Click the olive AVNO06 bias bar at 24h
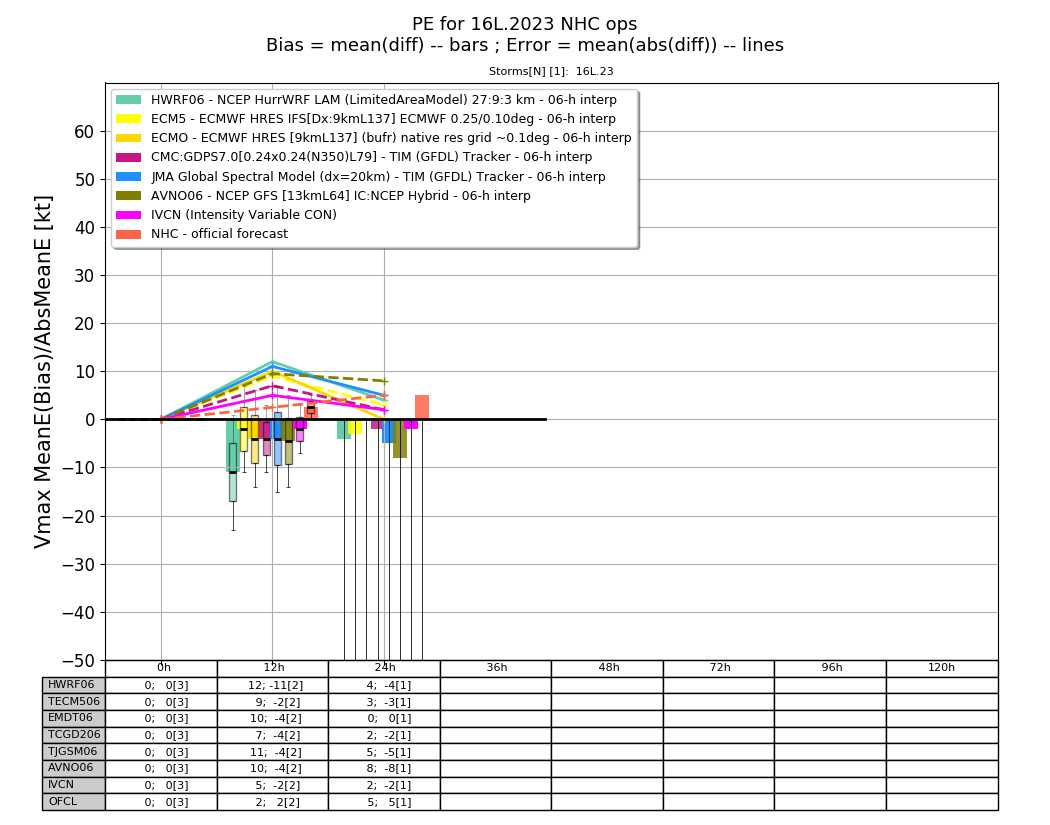Screen dimensions: 1050x825 (x=400, y=439)
